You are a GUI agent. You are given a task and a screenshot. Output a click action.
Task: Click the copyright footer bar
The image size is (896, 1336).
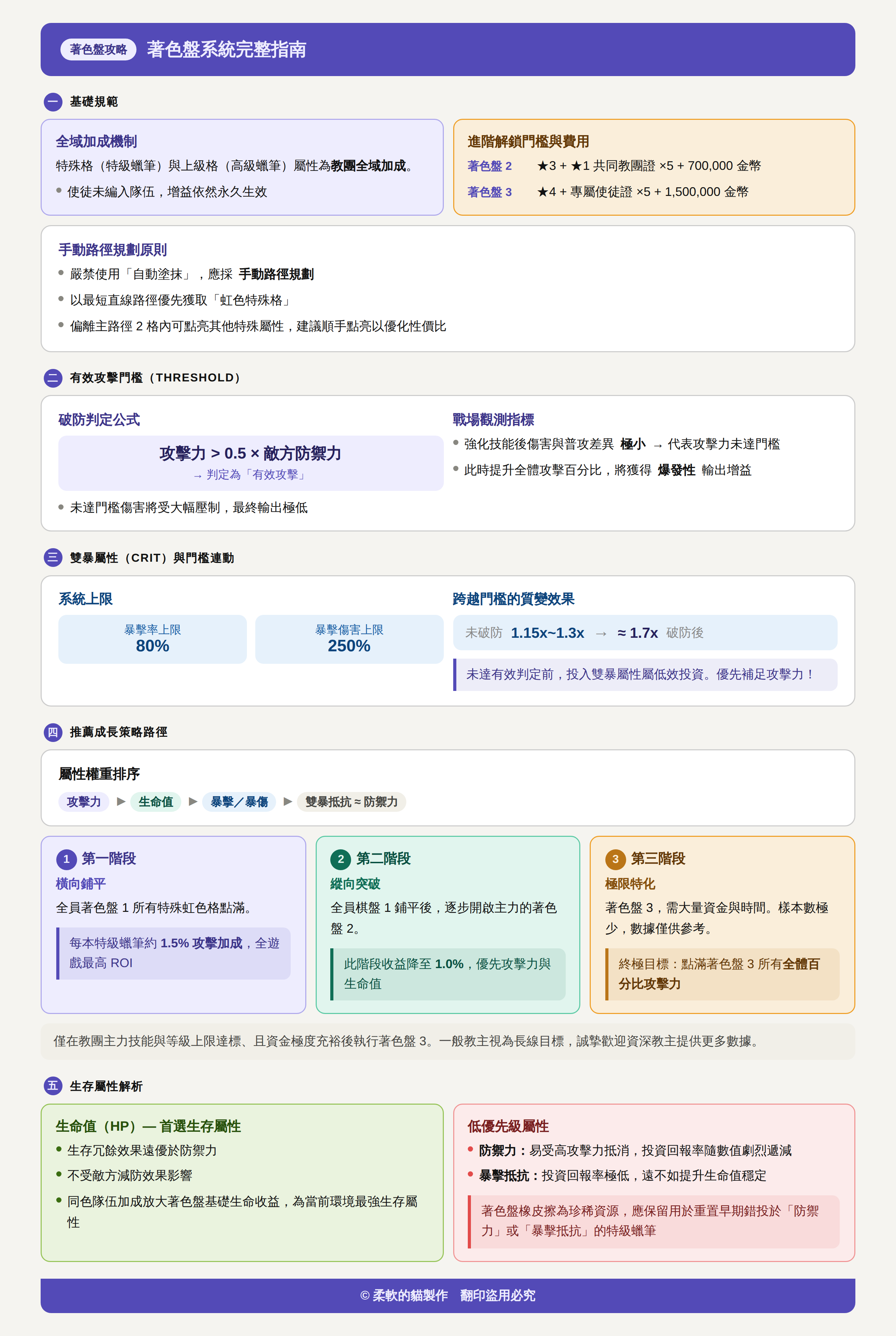tap(447, 1295)
